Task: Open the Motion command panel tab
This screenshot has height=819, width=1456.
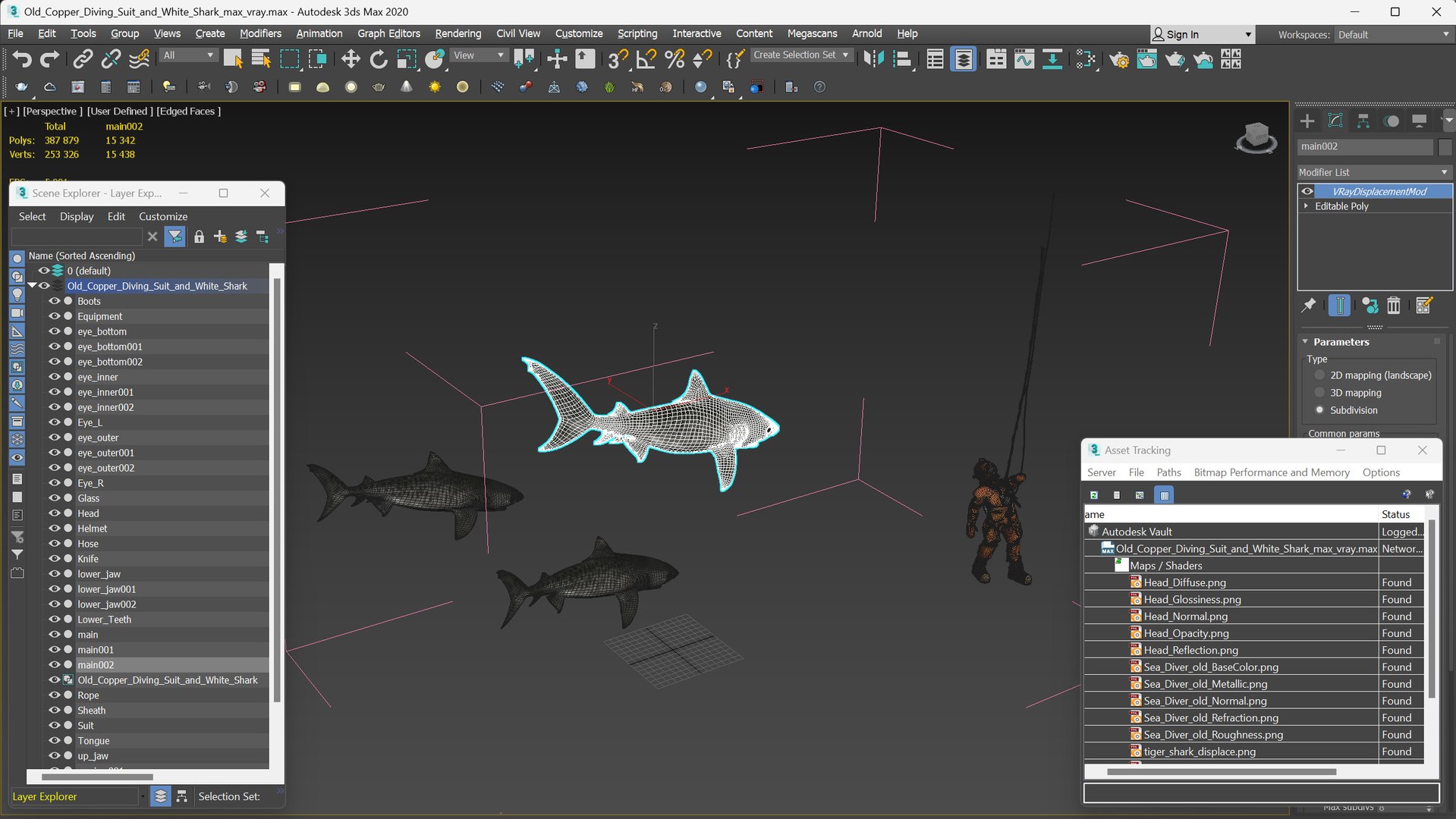Action: point(1392,121)
